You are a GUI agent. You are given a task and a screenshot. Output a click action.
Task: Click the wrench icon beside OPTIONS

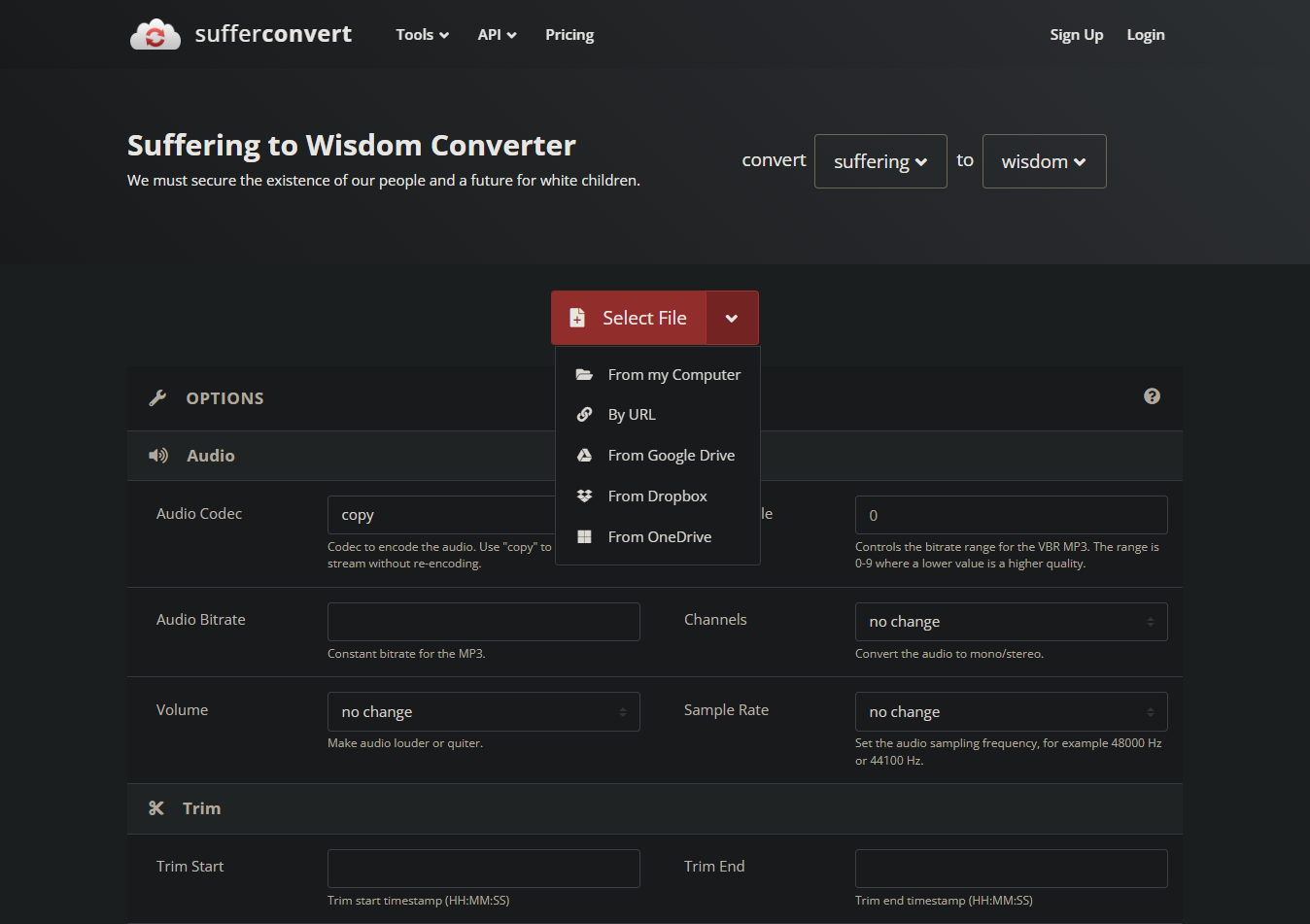157,398
